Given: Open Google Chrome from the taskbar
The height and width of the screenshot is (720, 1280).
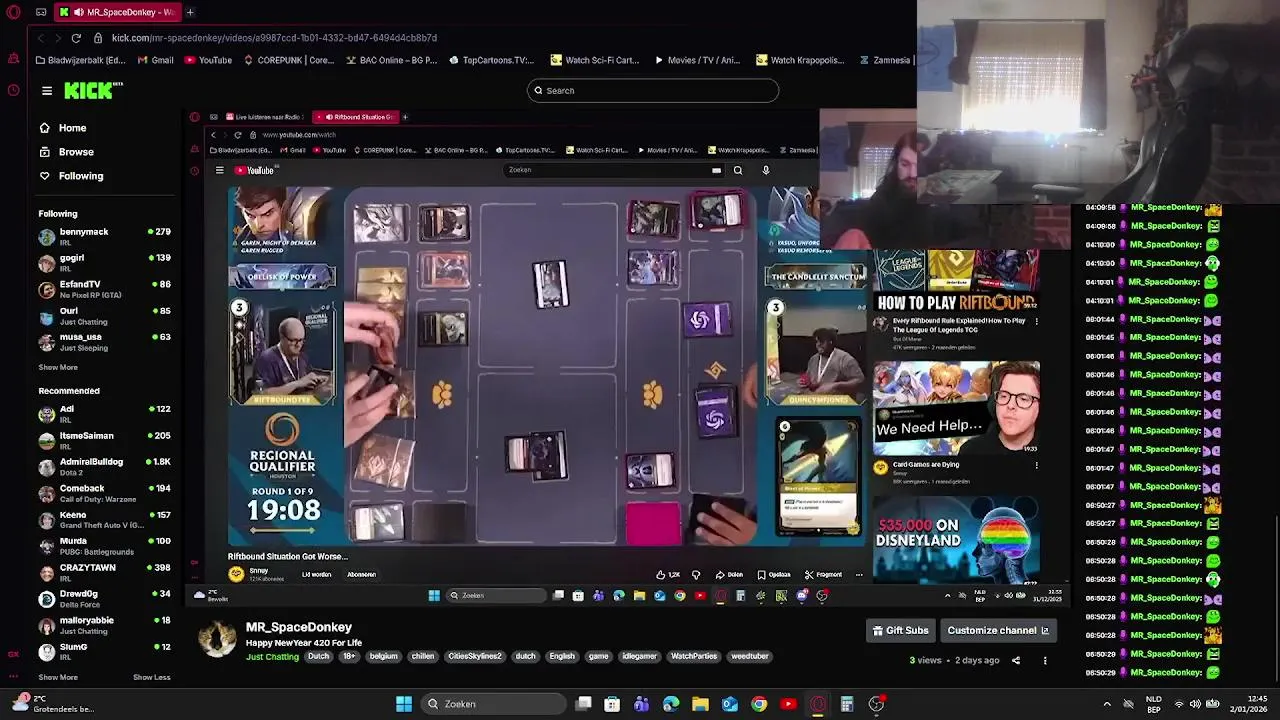Looking at the screenshot, I should click(759, 704).
